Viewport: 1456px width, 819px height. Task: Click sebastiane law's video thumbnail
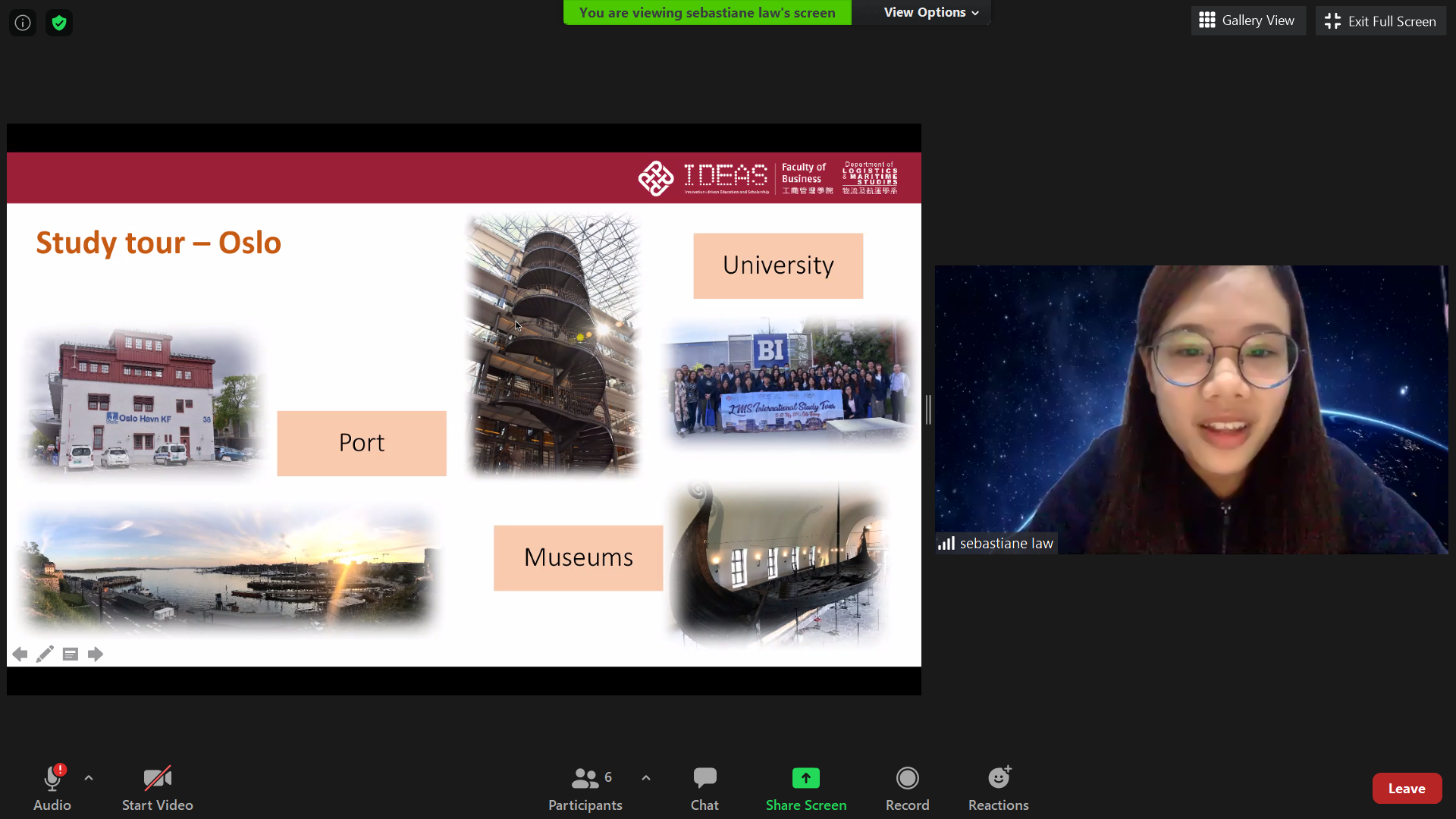[1191, 409]
